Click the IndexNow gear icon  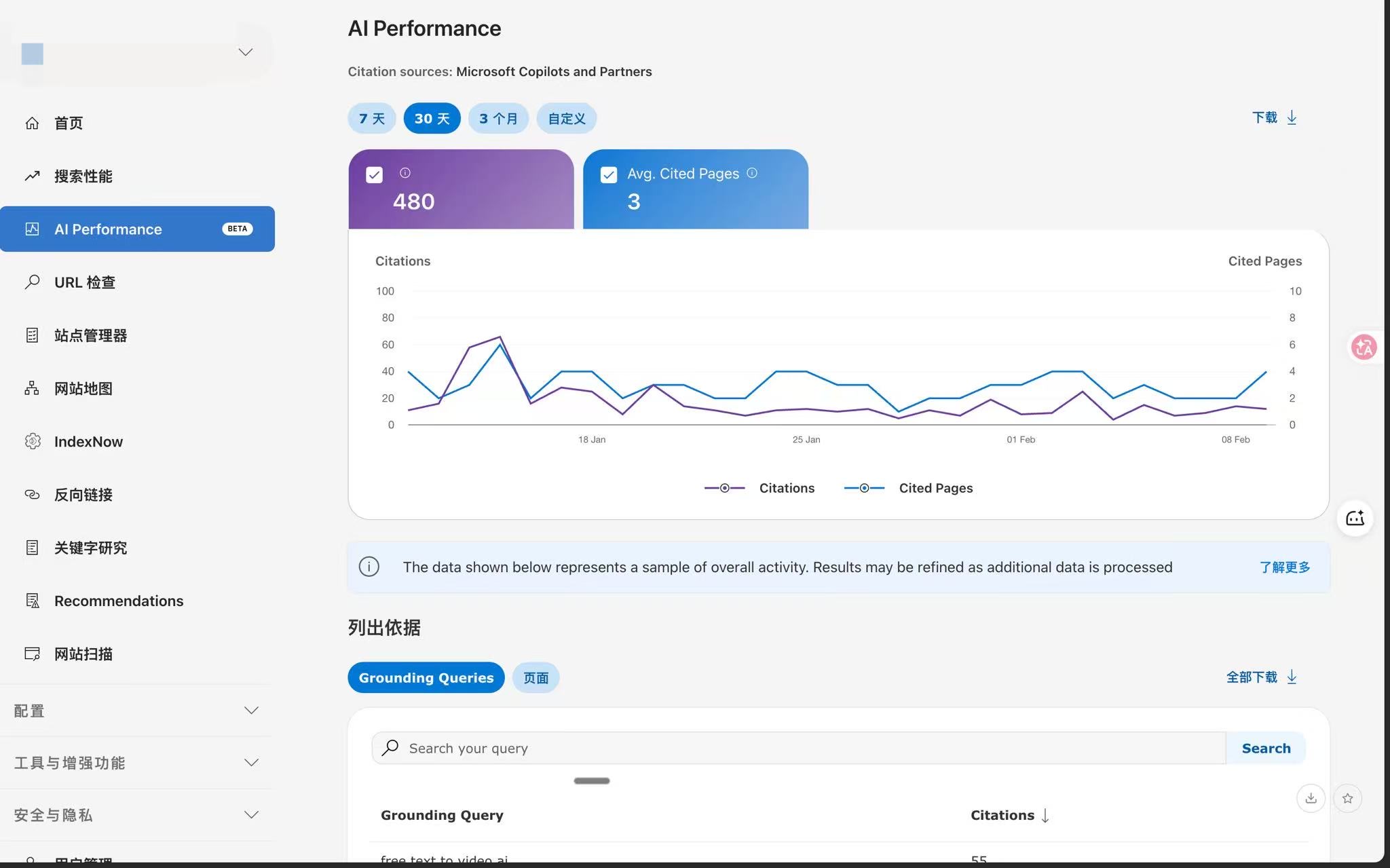click(32, 441)
